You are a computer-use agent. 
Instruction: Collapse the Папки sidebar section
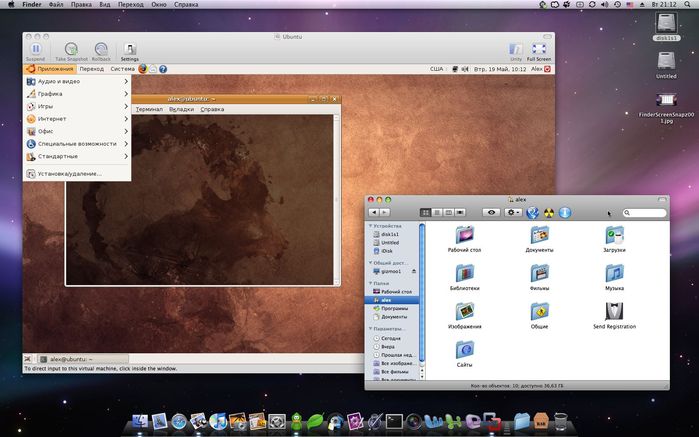(370, 283)
